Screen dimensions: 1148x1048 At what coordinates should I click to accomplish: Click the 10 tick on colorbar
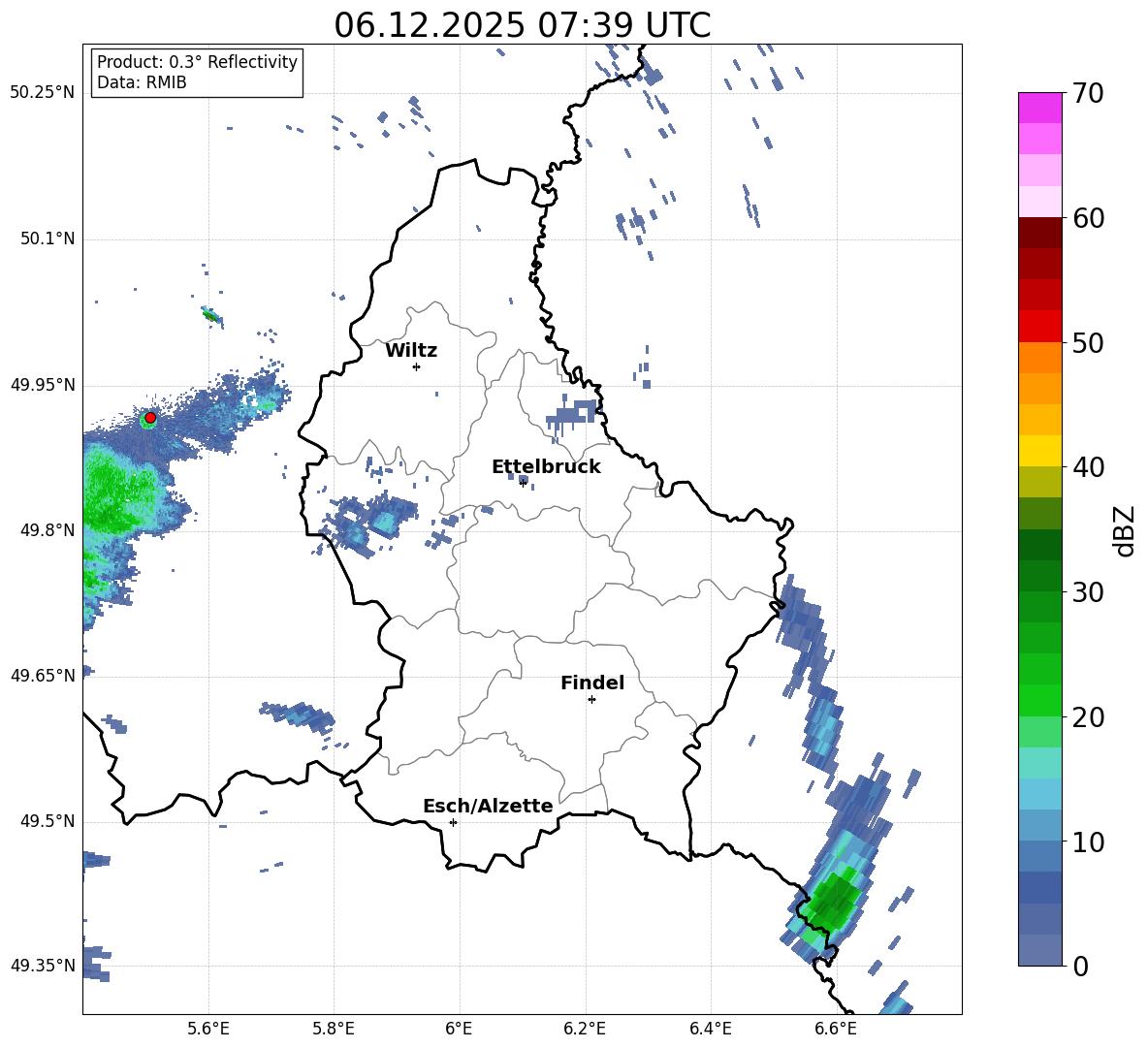[1088, 842]
